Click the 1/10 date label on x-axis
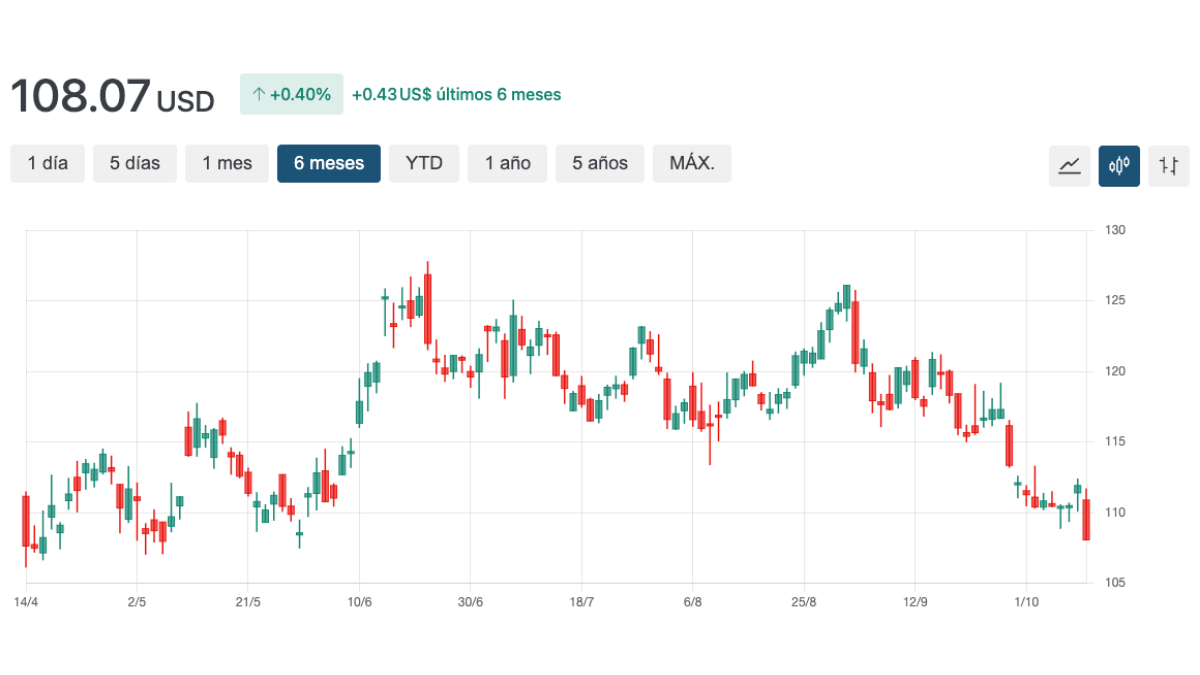The width and height of the screenshot is (1200, 675). (1026, 602)
